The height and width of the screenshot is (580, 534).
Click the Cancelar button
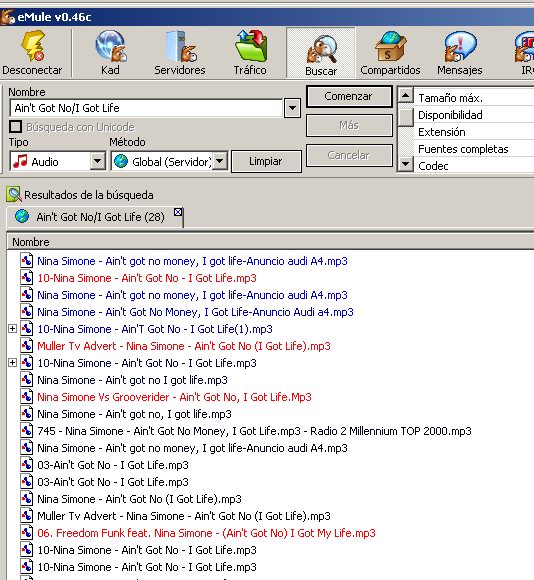[x=349, y=155]
